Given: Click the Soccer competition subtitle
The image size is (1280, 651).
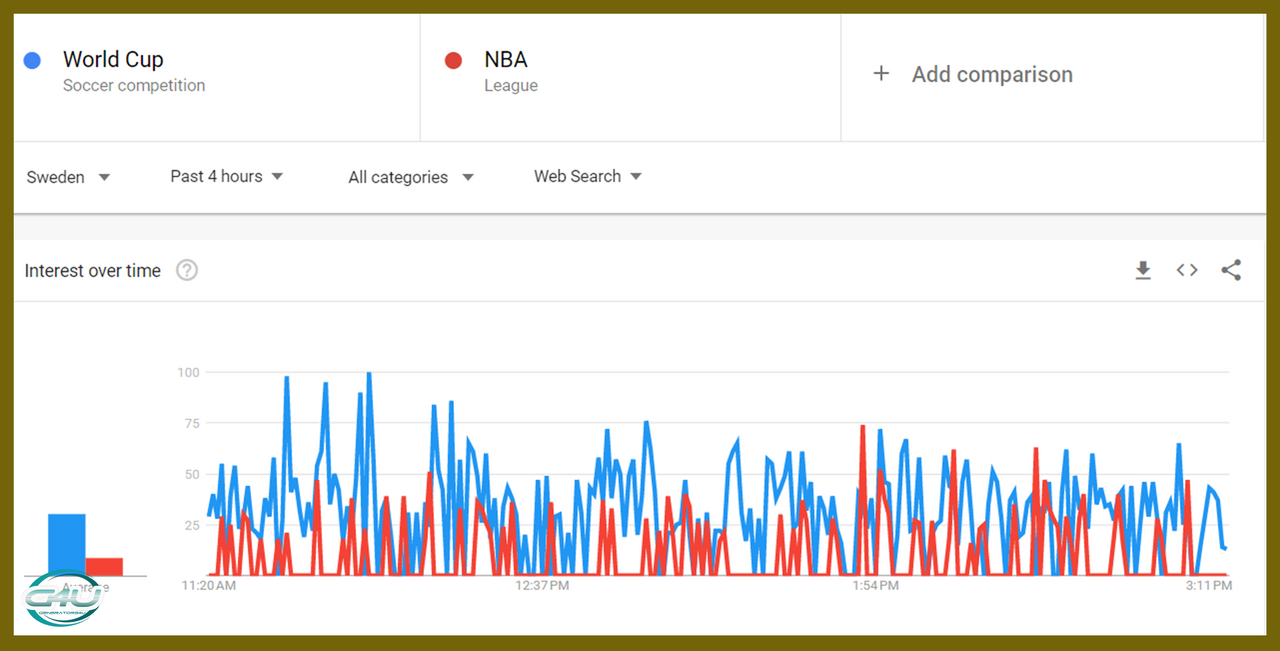Looking at the screenshot, I should tap(134, 86).
